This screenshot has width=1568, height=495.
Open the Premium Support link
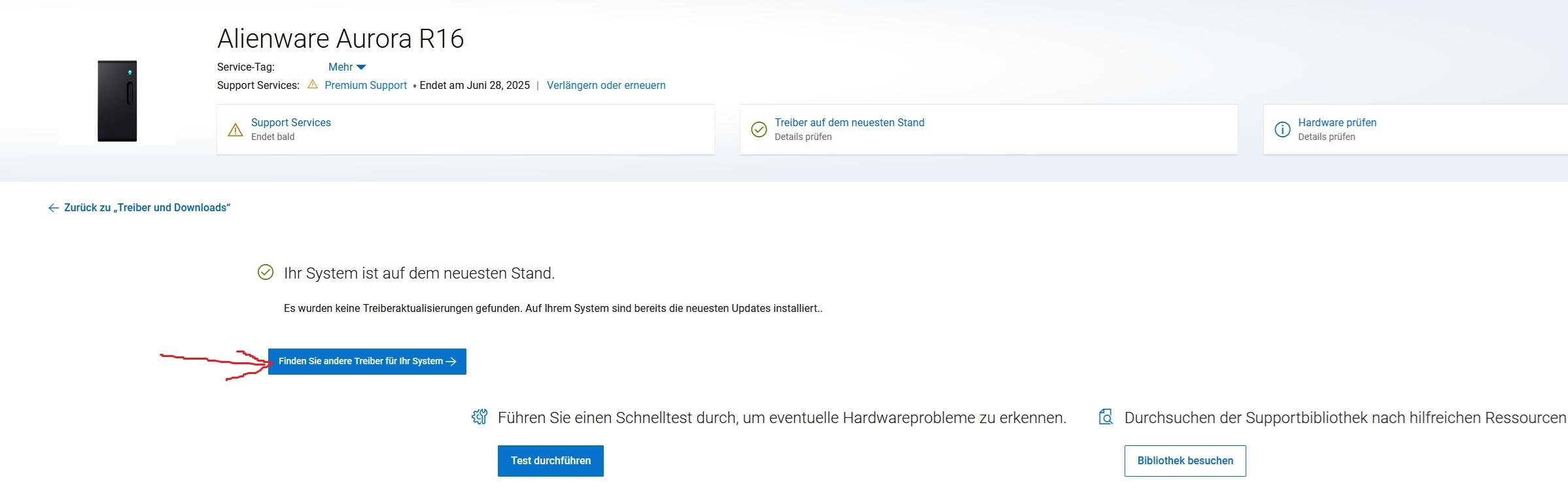tap(366, 85)
